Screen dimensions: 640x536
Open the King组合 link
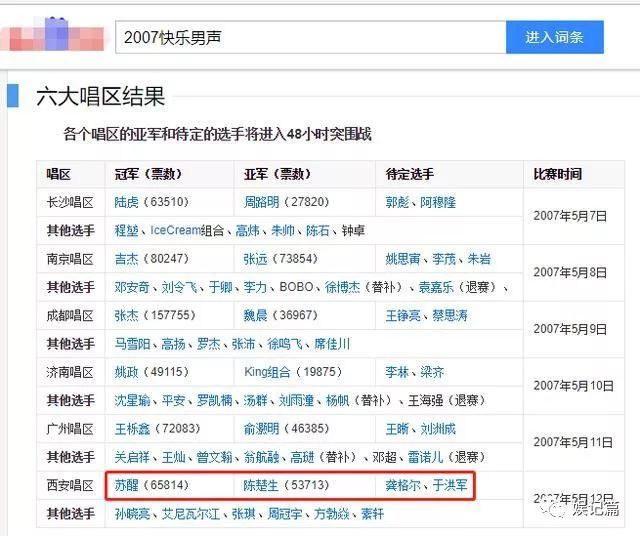[x=268, y=373]
